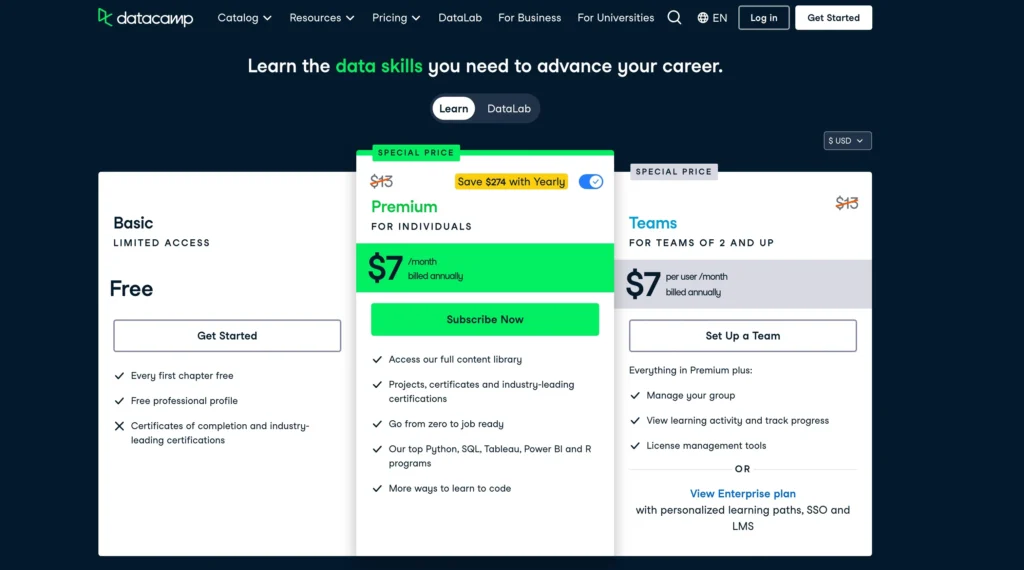Click the 'Free' price on Basic plan
The height and width of the screenshot is (570, 1024).
[x=131, y=289]
